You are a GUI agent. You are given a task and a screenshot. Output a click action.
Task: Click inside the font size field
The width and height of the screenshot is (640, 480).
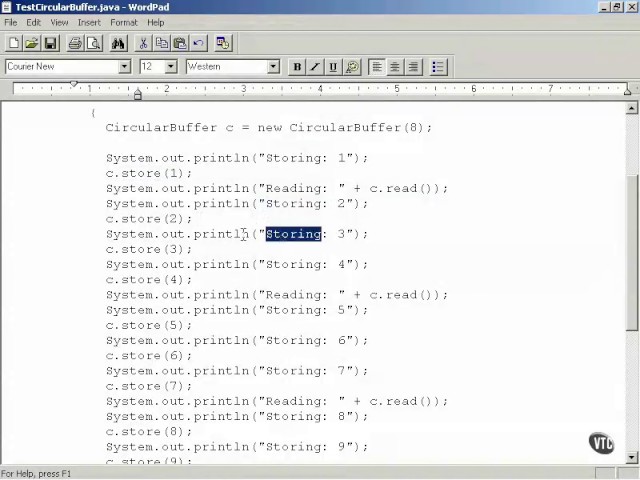coord(152,67)
